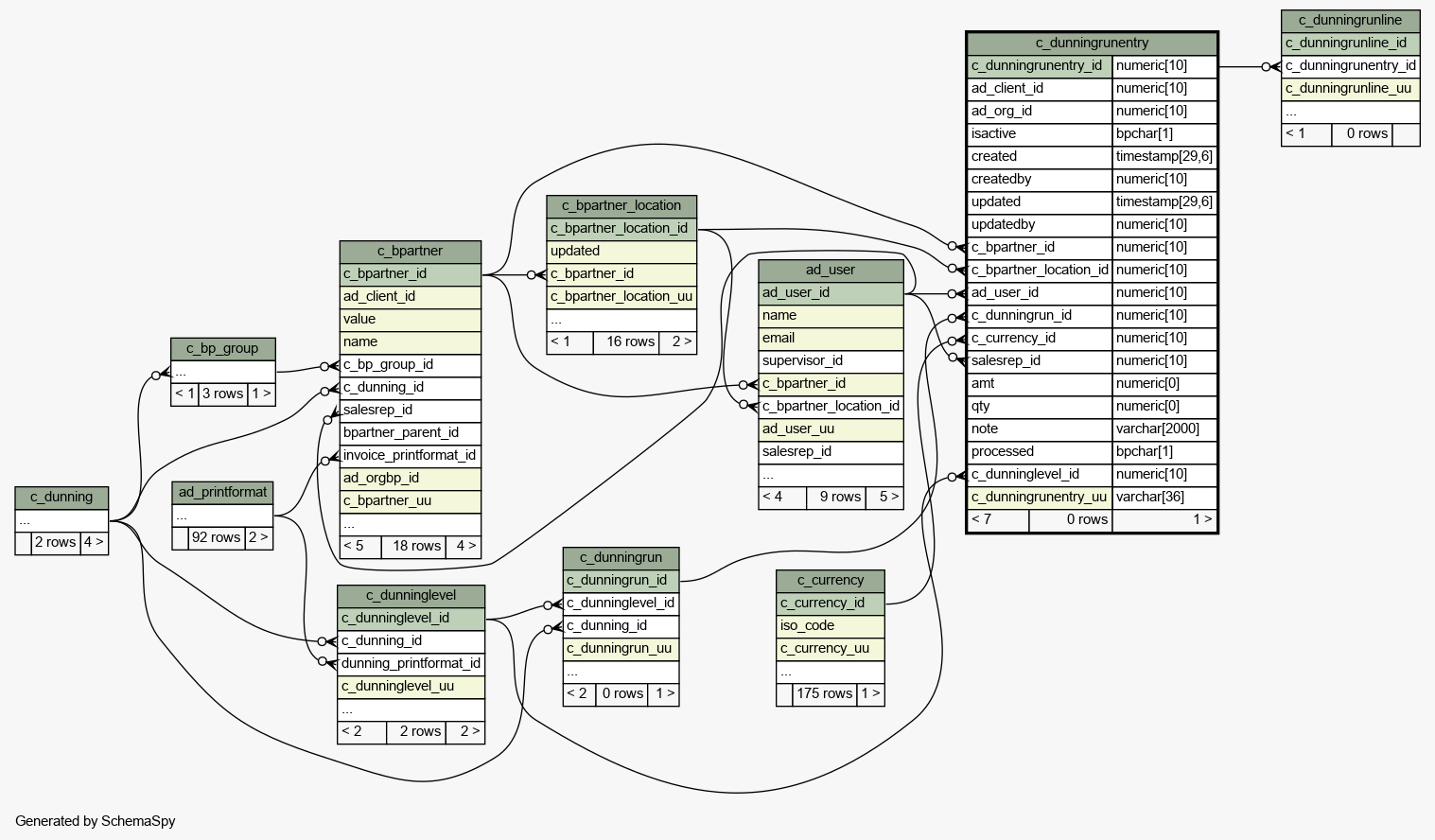The image size is (1435, 840).
Task: Open the c_dunning table header
Action: (61, 497)
